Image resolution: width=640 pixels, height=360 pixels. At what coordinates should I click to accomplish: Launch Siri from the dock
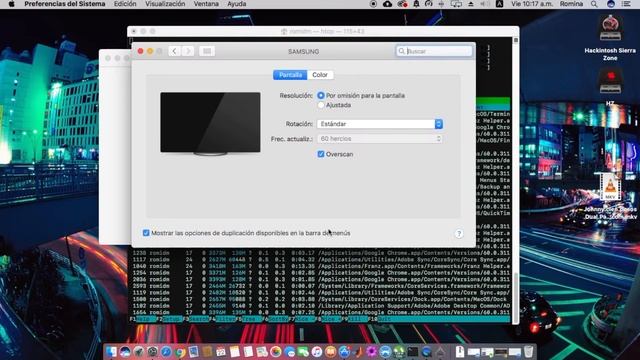[x=125, y=351]
